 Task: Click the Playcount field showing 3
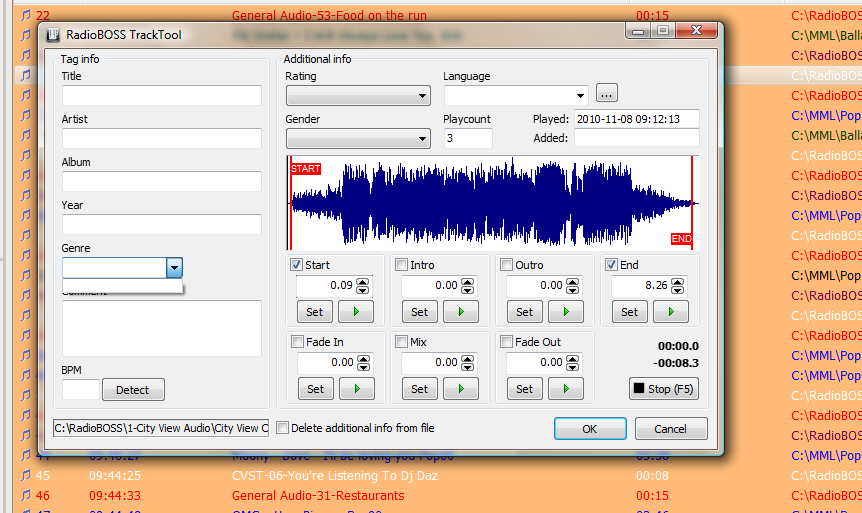pyautogui.click(x=468, y=138)
